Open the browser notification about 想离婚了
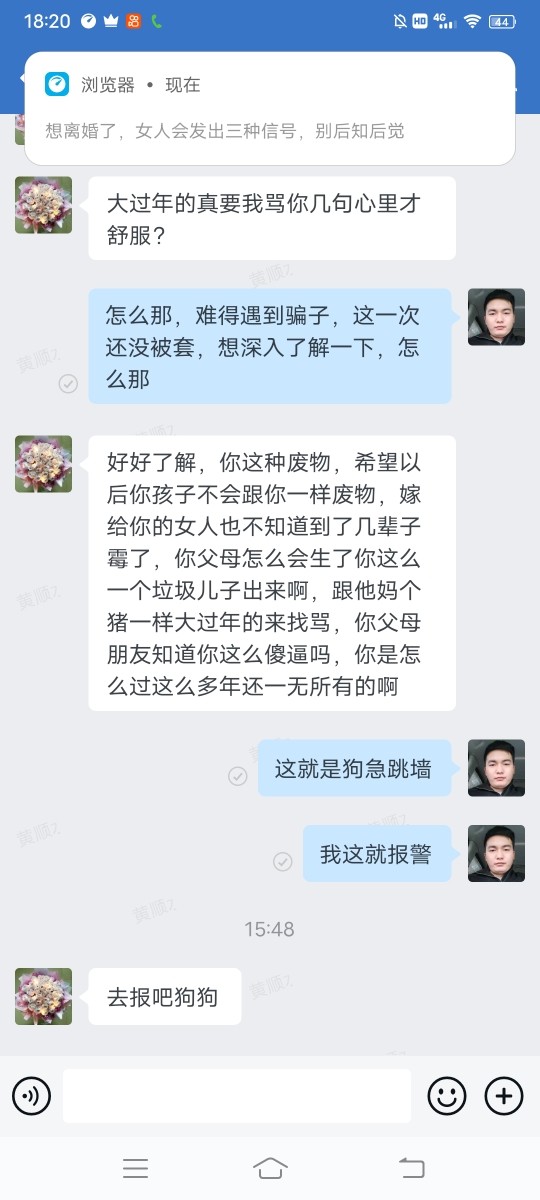Image resolution: width=540 pixels, height=1200 pixels. pyautogui.click(x=270, y=108)
